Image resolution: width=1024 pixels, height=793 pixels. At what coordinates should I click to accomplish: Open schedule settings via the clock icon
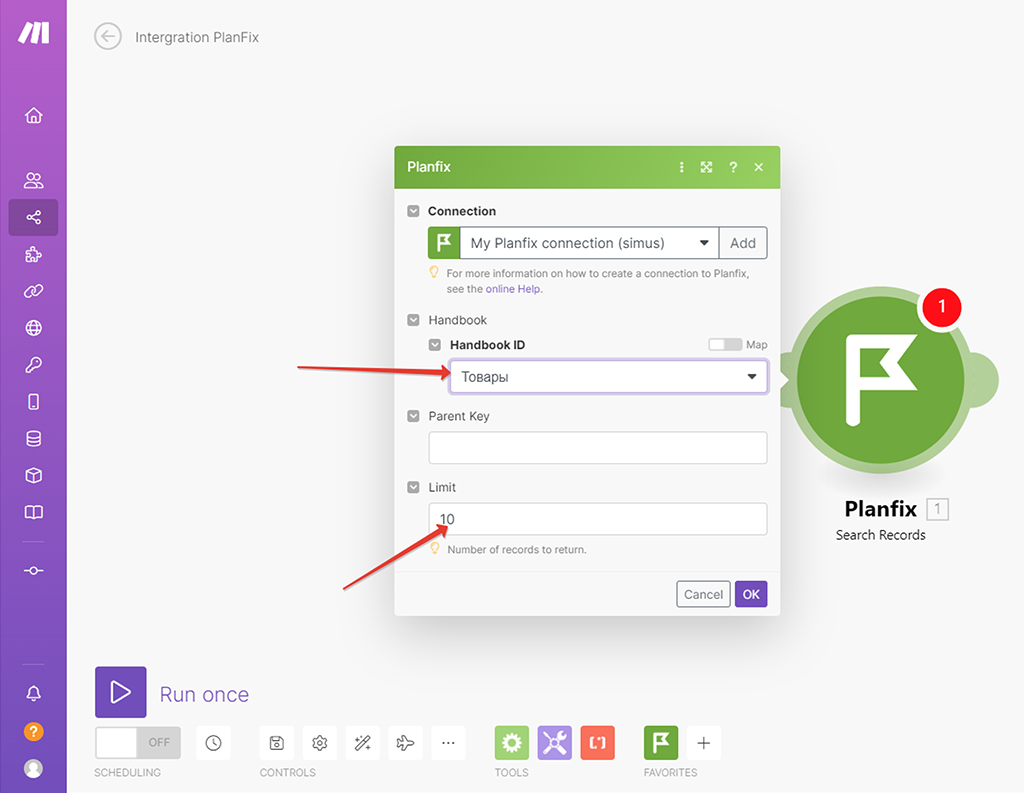click(214, 743)
